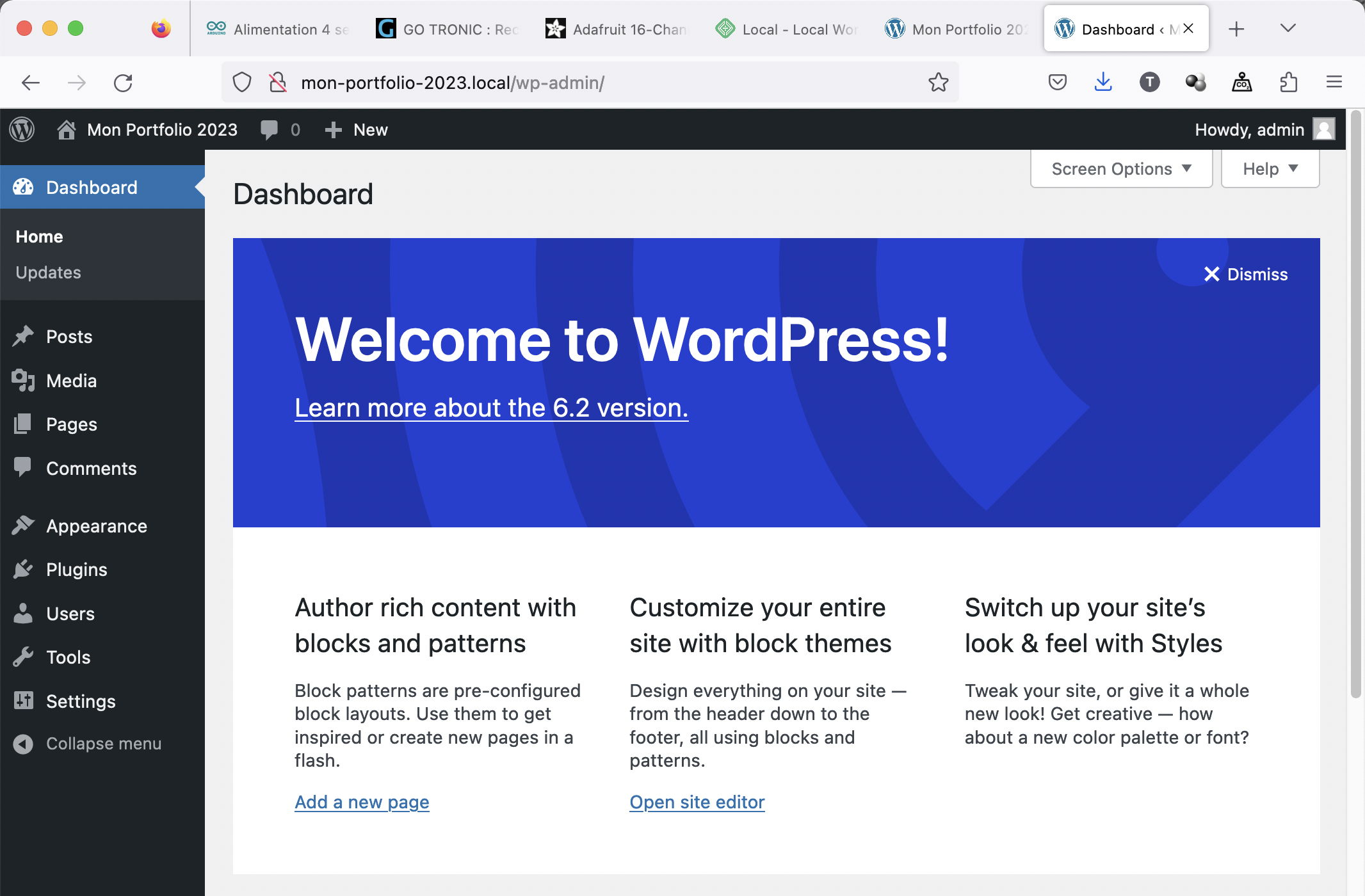
Task: Expand the Help dropdown
Action: coord(1270,169)
